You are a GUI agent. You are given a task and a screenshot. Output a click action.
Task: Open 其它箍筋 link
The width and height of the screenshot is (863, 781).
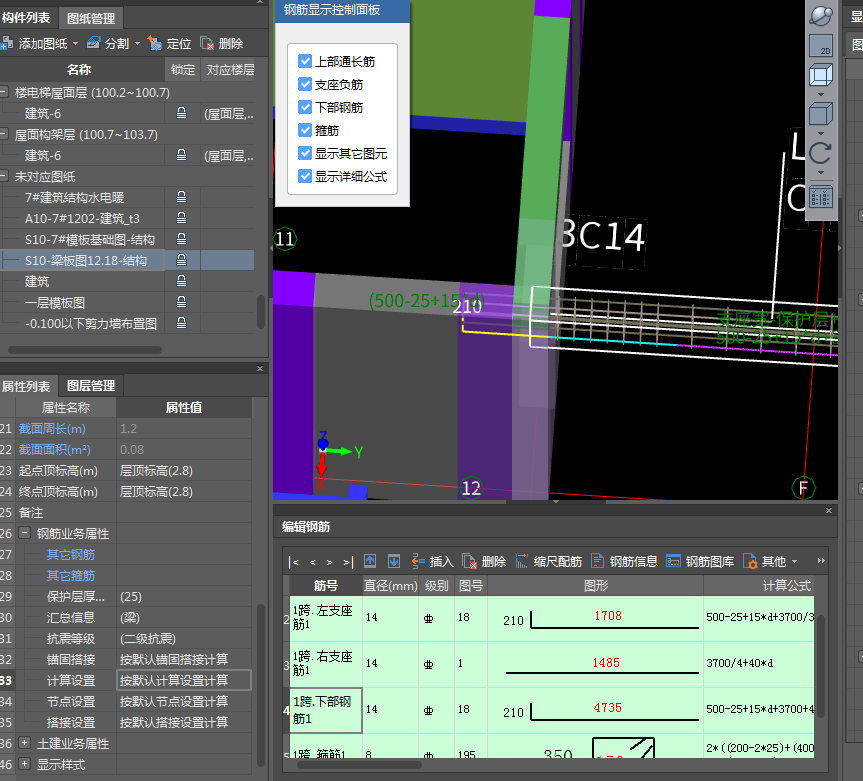point(70,575)
